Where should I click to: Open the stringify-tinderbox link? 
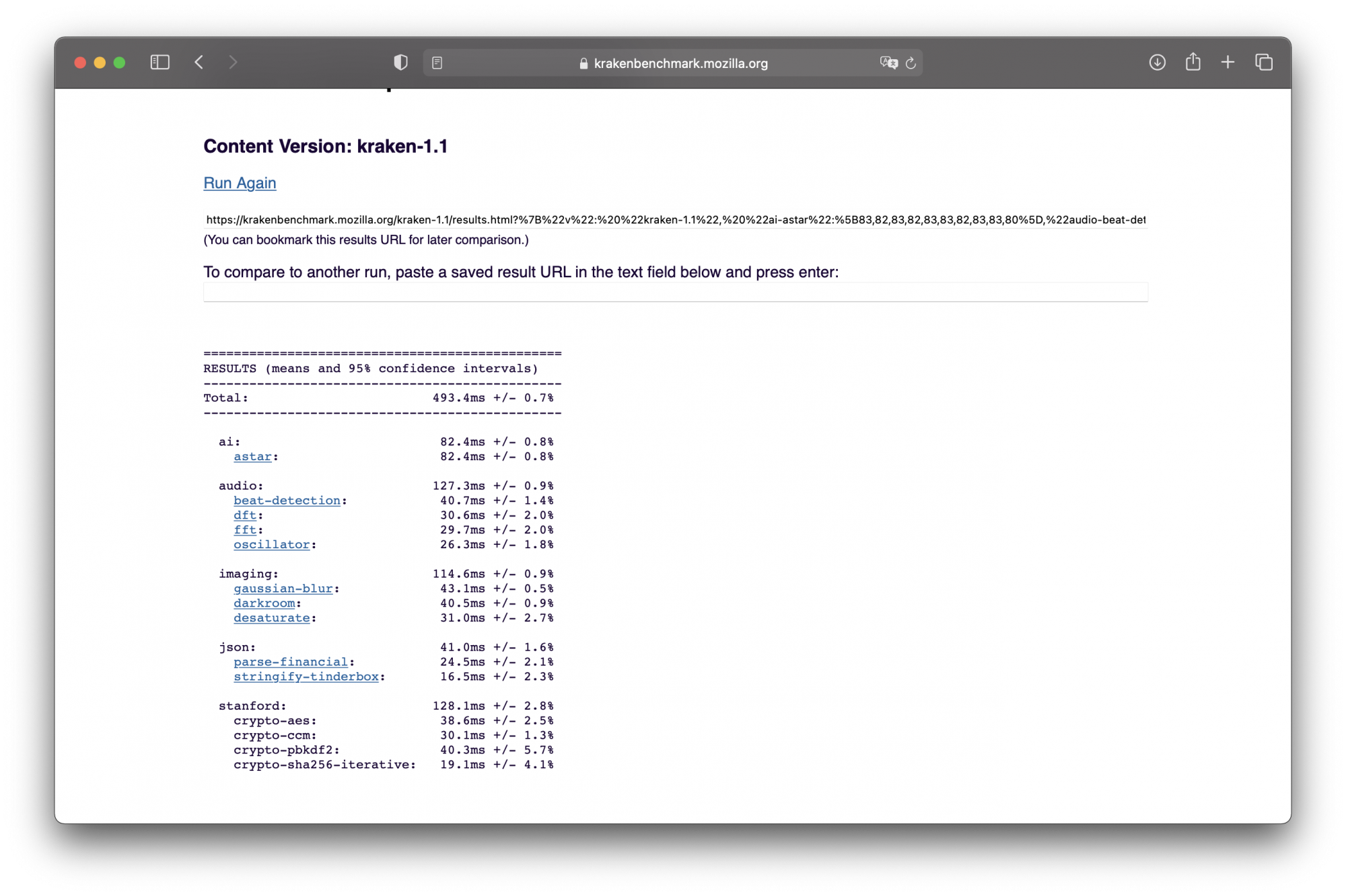[x=306, y=677]
